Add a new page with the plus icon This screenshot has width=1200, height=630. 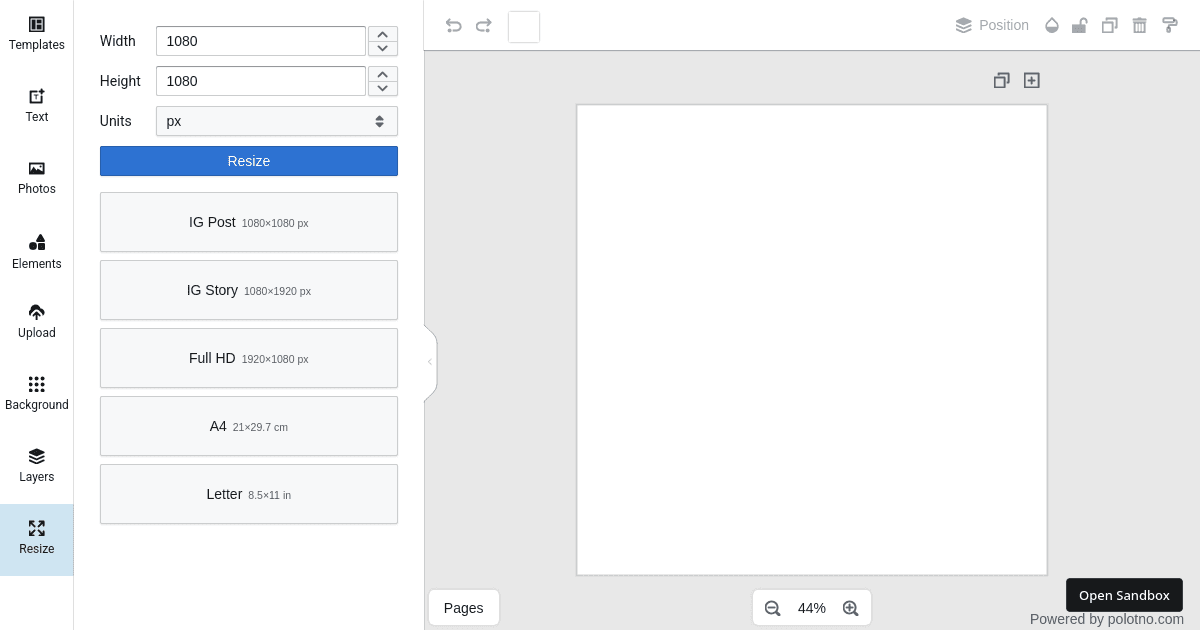1031,80
